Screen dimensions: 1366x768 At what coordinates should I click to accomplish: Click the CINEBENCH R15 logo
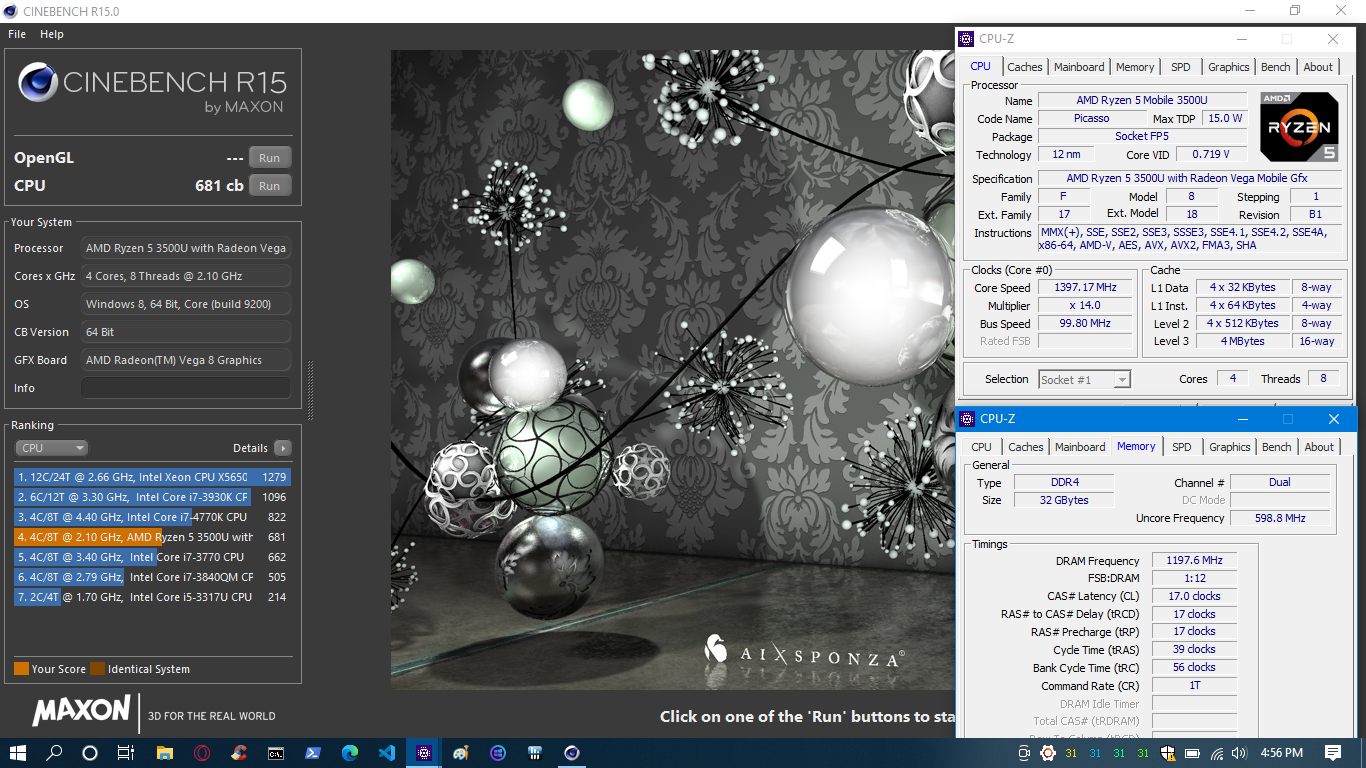(152, 88)
